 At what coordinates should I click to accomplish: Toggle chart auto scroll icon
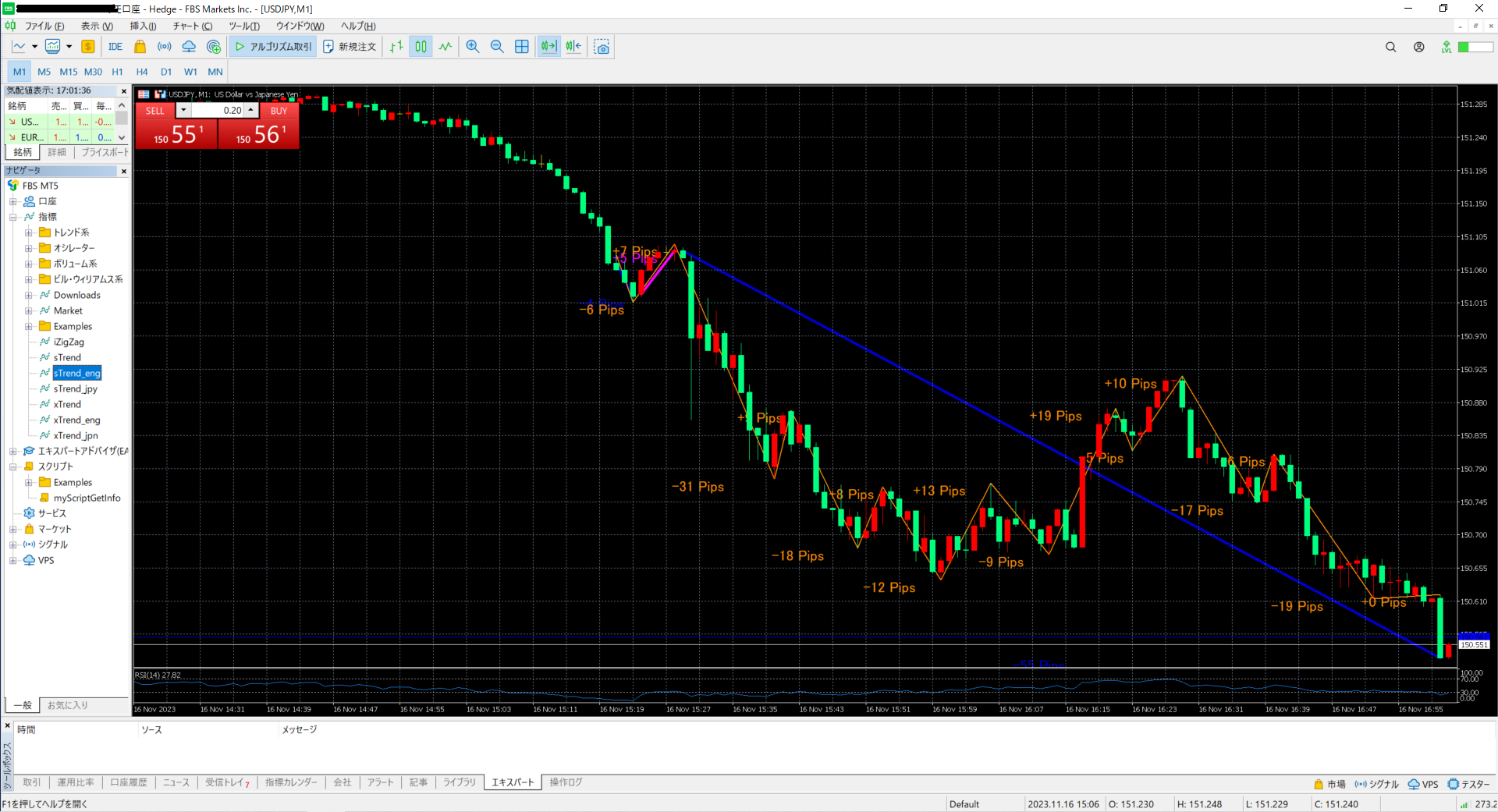point(549,47)
